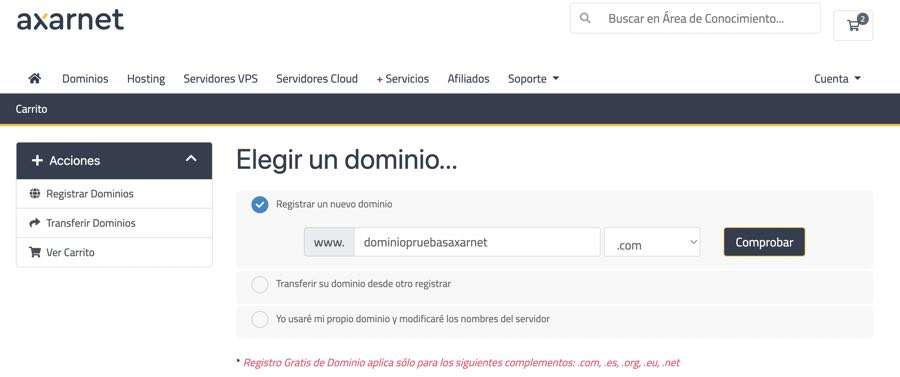Select Yo usaré mi propio dominio option
This screenshot has width=900, height=377.
click(x=259, y=319)
